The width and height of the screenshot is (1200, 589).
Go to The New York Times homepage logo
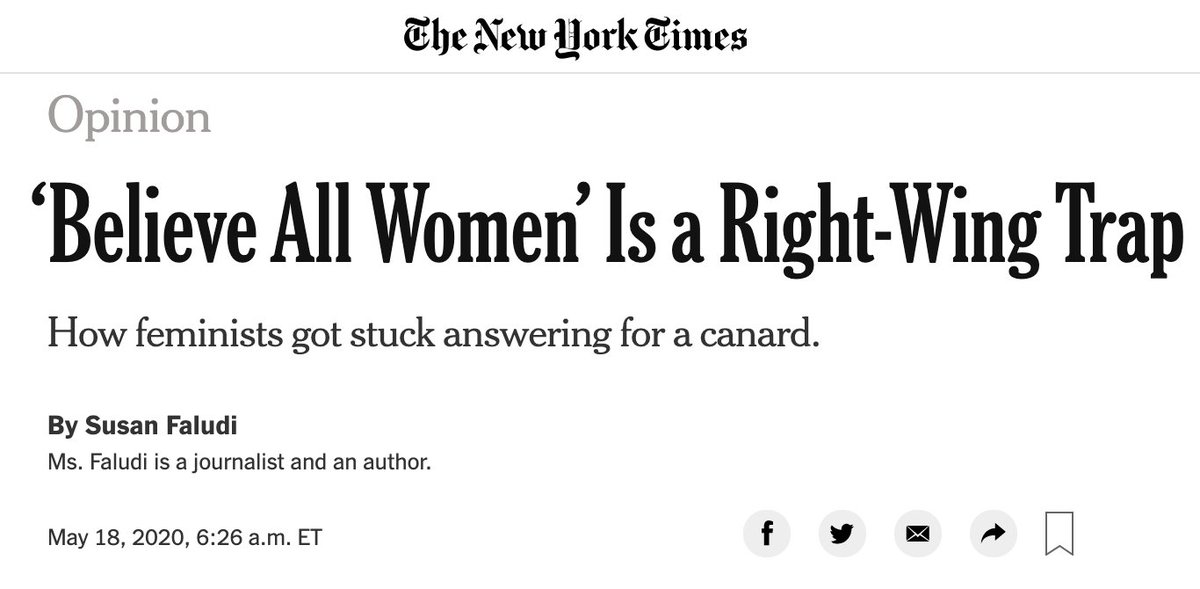[x=575, y=36]
